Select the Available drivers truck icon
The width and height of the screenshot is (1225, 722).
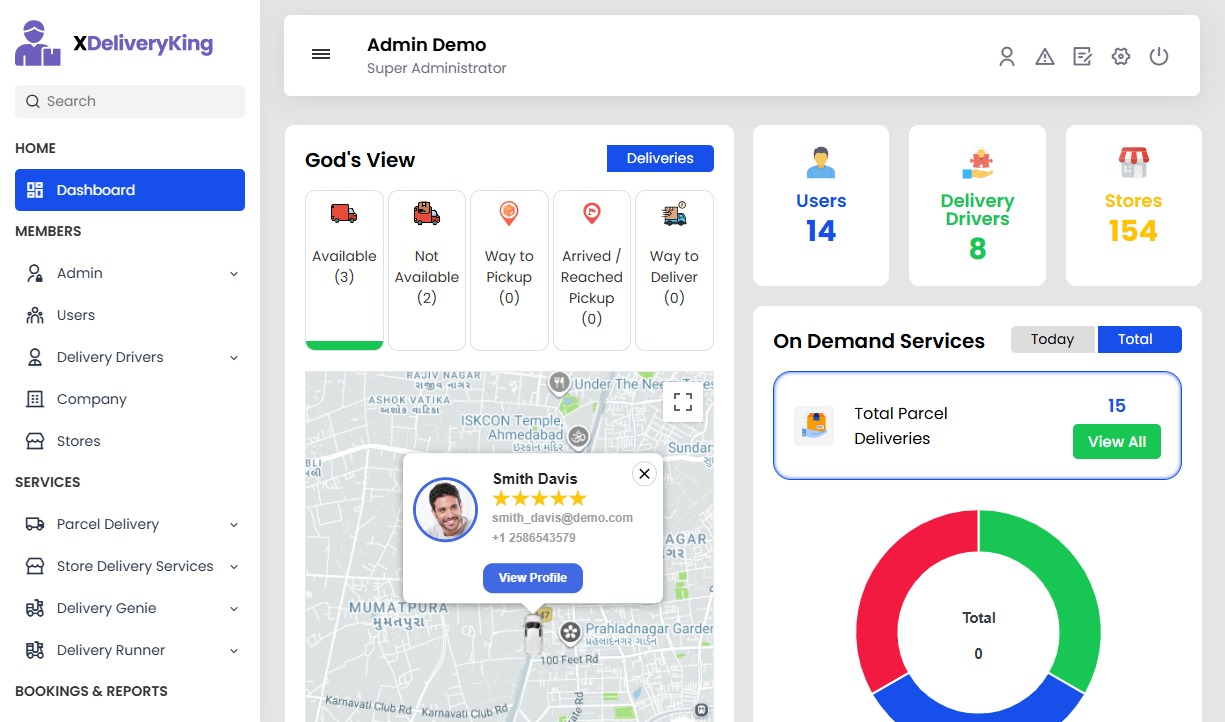[x=344, y=213]
